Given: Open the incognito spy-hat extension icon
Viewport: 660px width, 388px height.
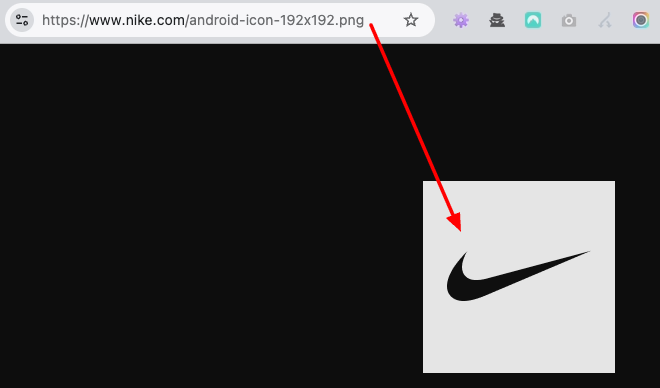Looking at the screenshot, I should 497,20.
